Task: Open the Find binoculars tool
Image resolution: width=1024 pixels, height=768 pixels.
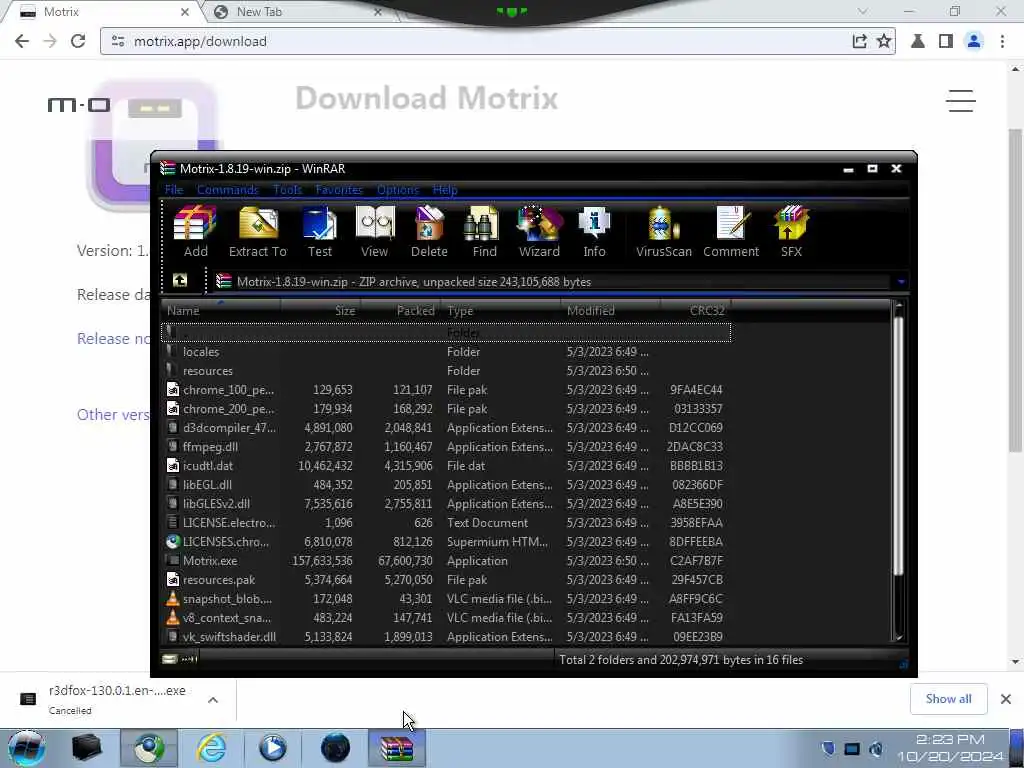Action: coord(484,232)
